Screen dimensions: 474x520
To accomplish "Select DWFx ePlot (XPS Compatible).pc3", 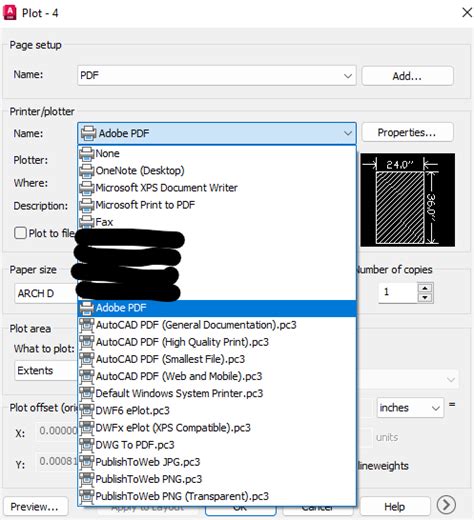I will click(x=217, y=428).
